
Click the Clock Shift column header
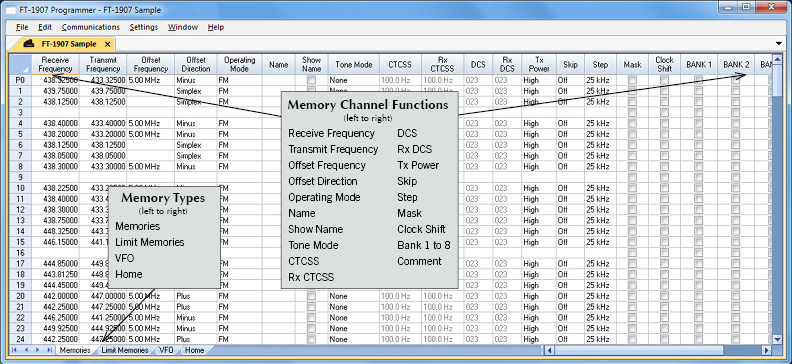click(x=664, y=64)
